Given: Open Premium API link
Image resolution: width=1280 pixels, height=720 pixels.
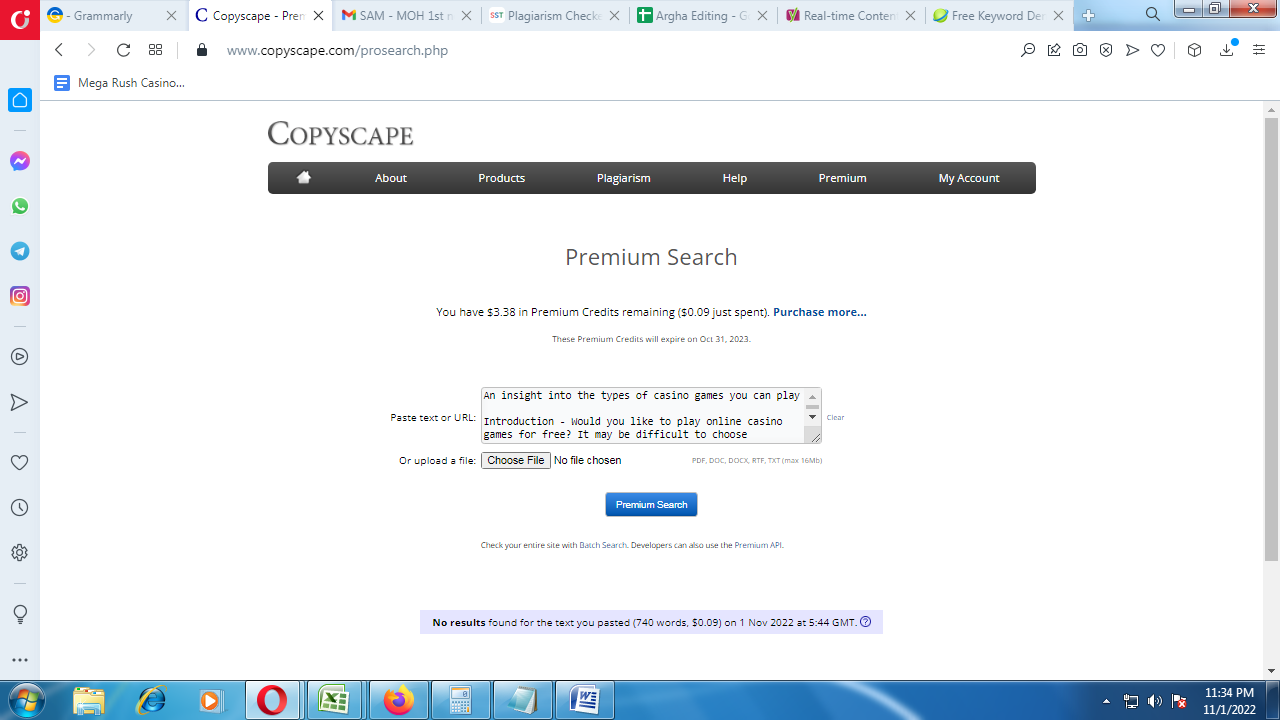Looking at the screenshot, I should 758,545.
